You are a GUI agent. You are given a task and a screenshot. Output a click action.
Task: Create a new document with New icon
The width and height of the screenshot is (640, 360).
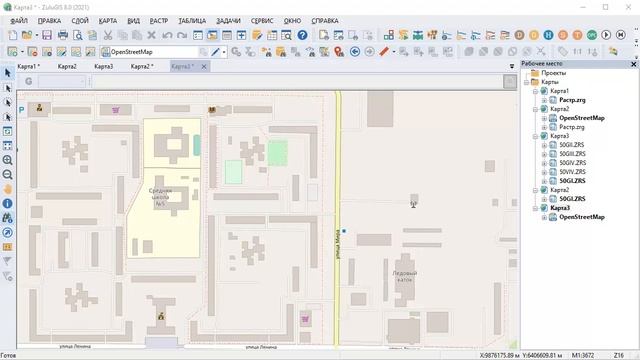(13, 35)
